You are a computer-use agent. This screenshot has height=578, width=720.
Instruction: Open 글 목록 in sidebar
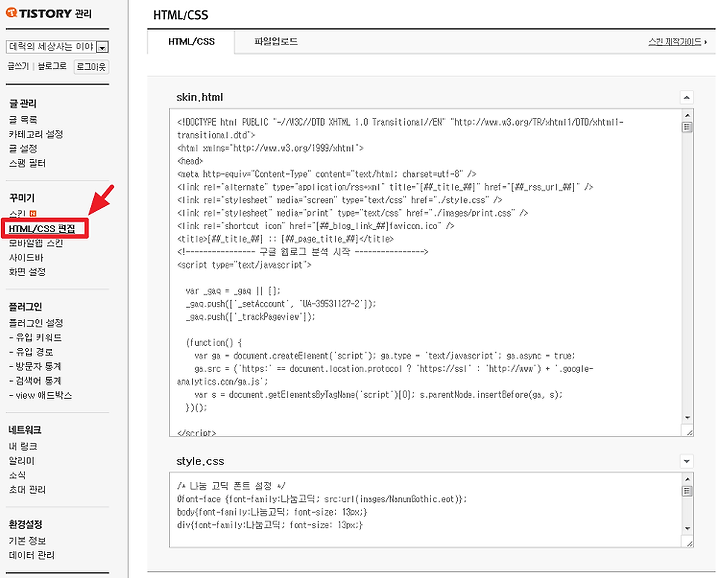point(23,119)
